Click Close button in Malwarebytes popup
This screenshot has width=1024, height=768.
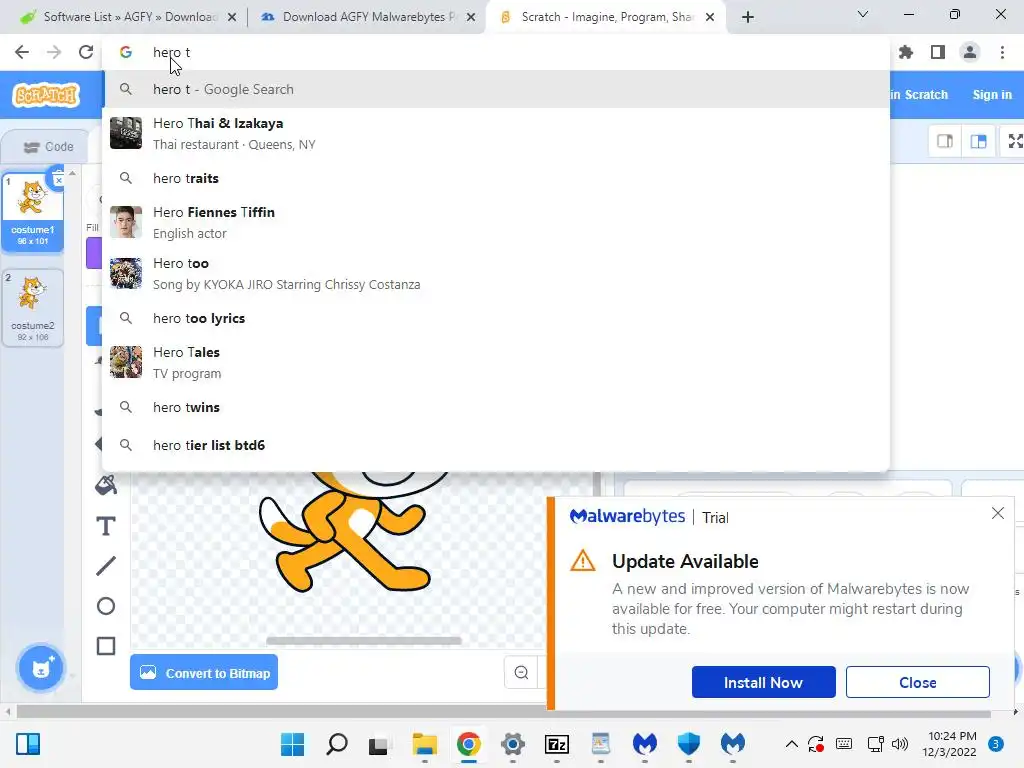click(918, 682)
